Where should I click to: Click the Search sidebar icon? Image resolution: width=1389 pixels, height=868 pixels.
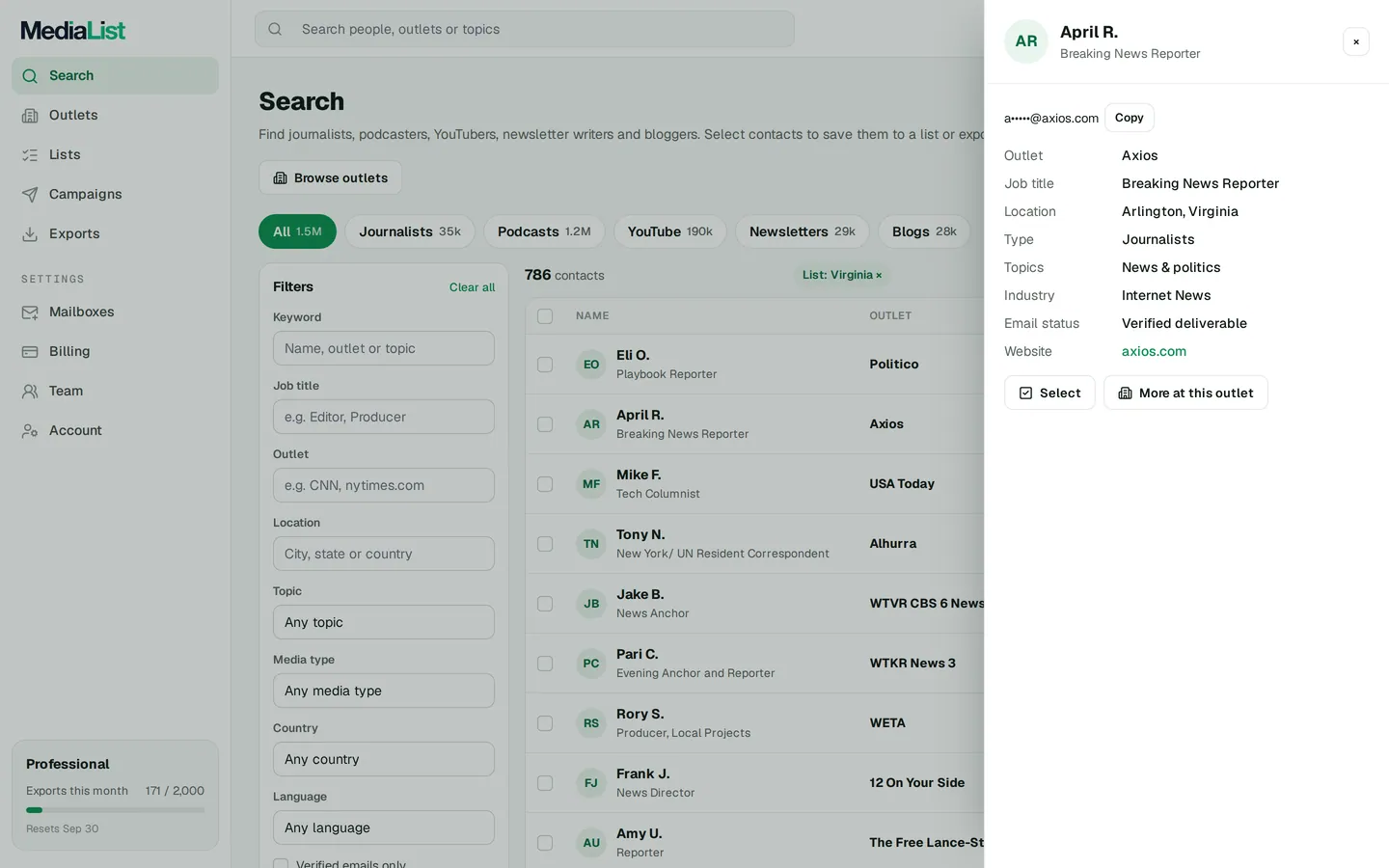point(30,75)
